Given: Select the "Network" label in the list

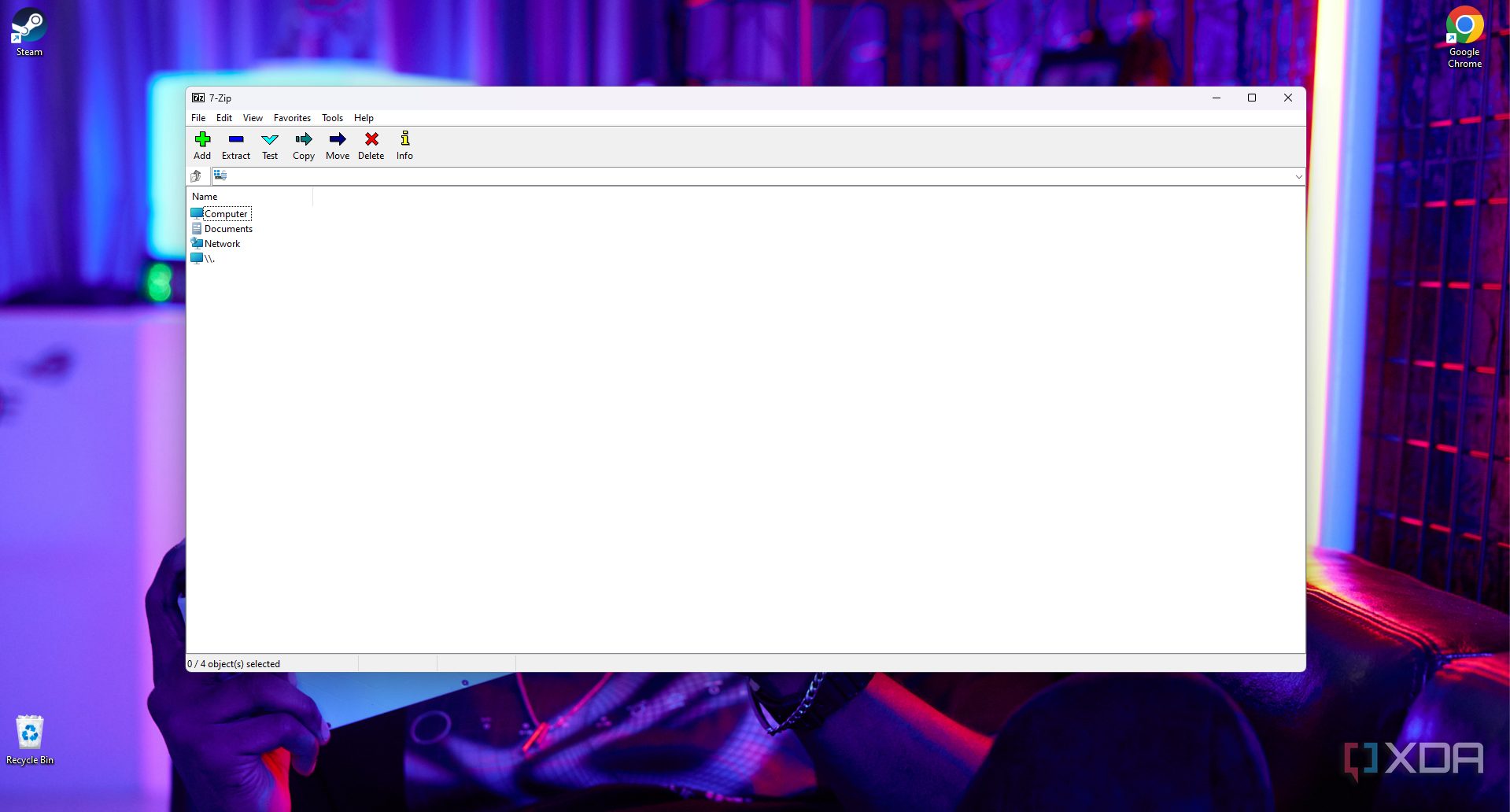Looking at the screenshot, I should [222, 244].
